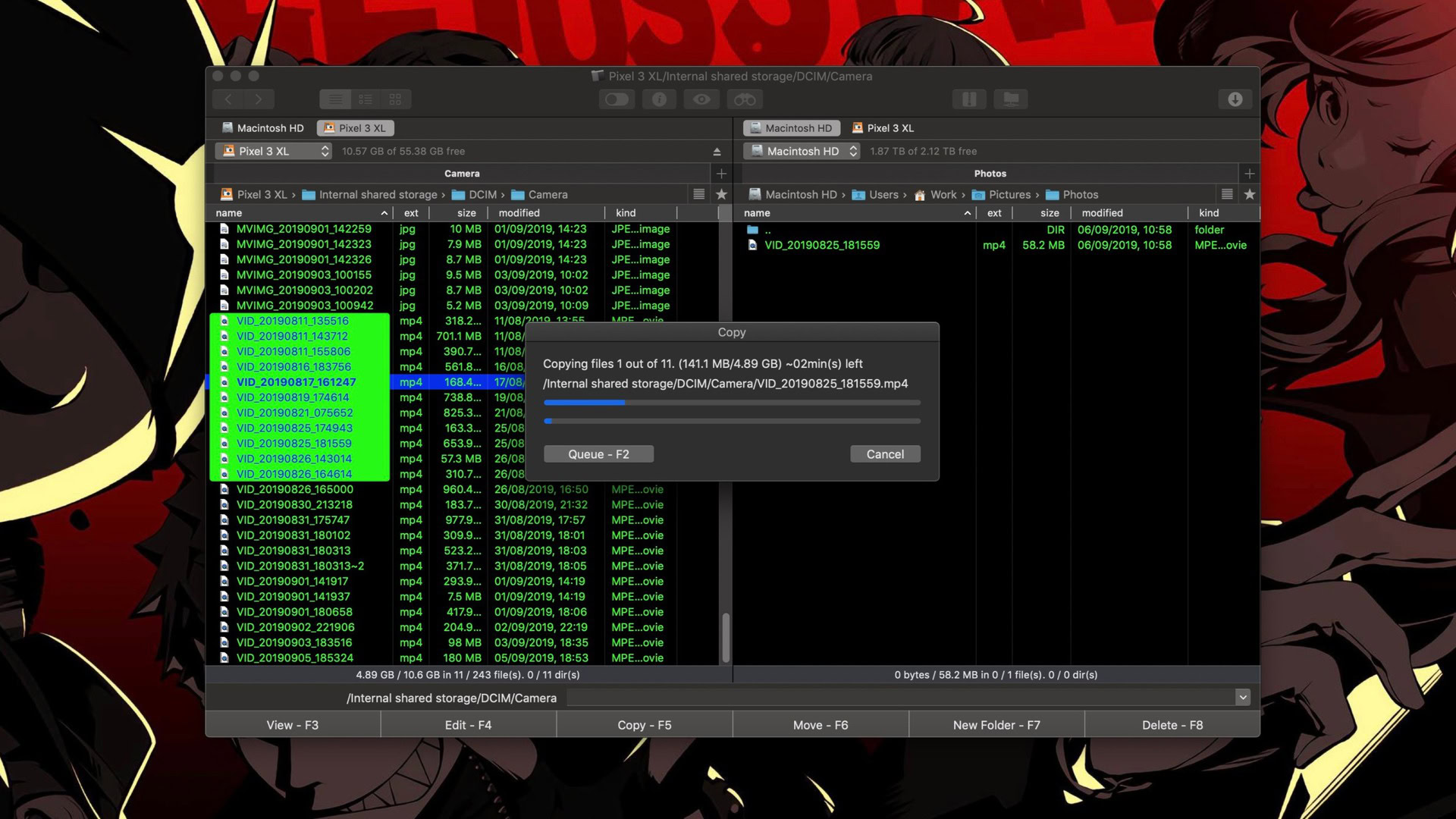1456x819 pixels.
Task: Select the VID_20190825_181559 file in right pane
Action: click(x=822, y=245)
